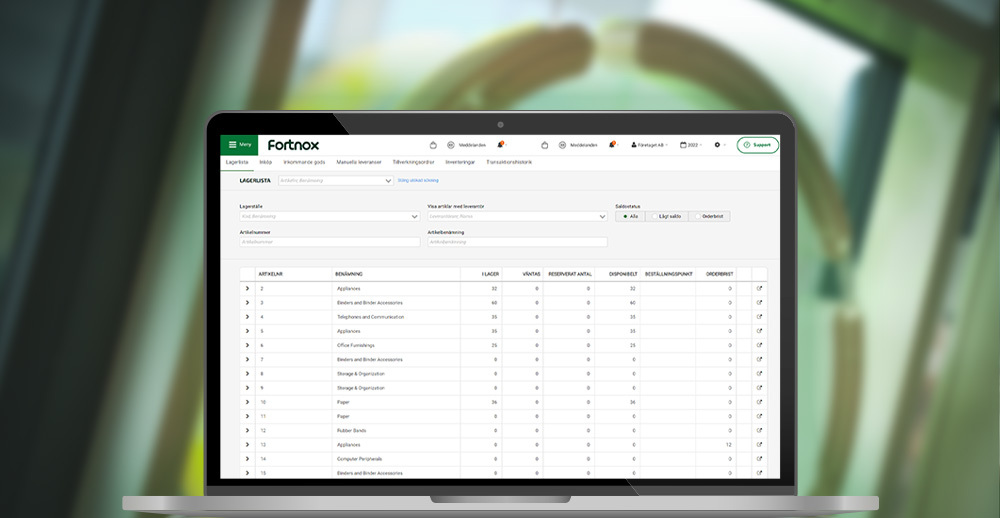Open Visa artiklar med leverantör dropdown
Viewport: 1000px width, 518px height.
coord(517,216)
